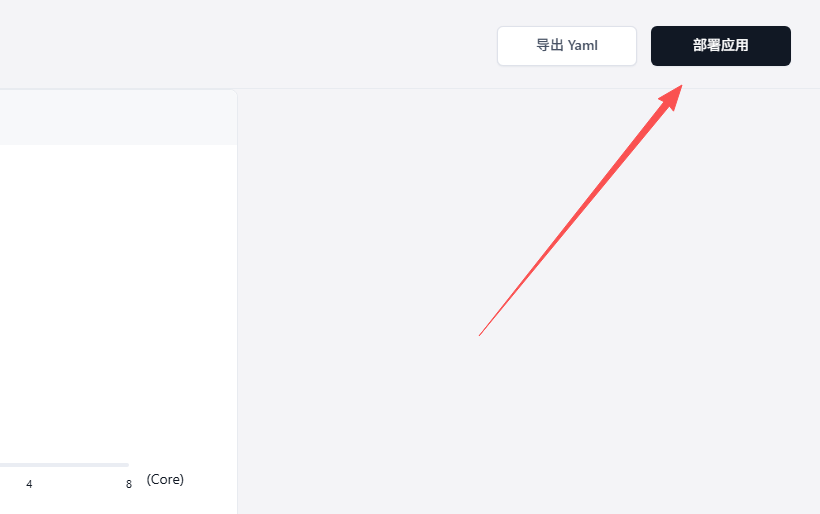
Task: Click slider track midway between 4 and 8
Action: pos(79,465)
